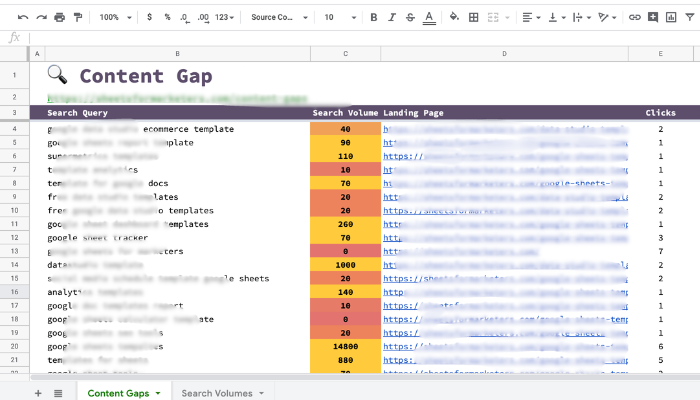Image resolution: width=700 pixels, height=400 pixels.
Task: Click the Insert comment icon
Action: click(653, 17)
